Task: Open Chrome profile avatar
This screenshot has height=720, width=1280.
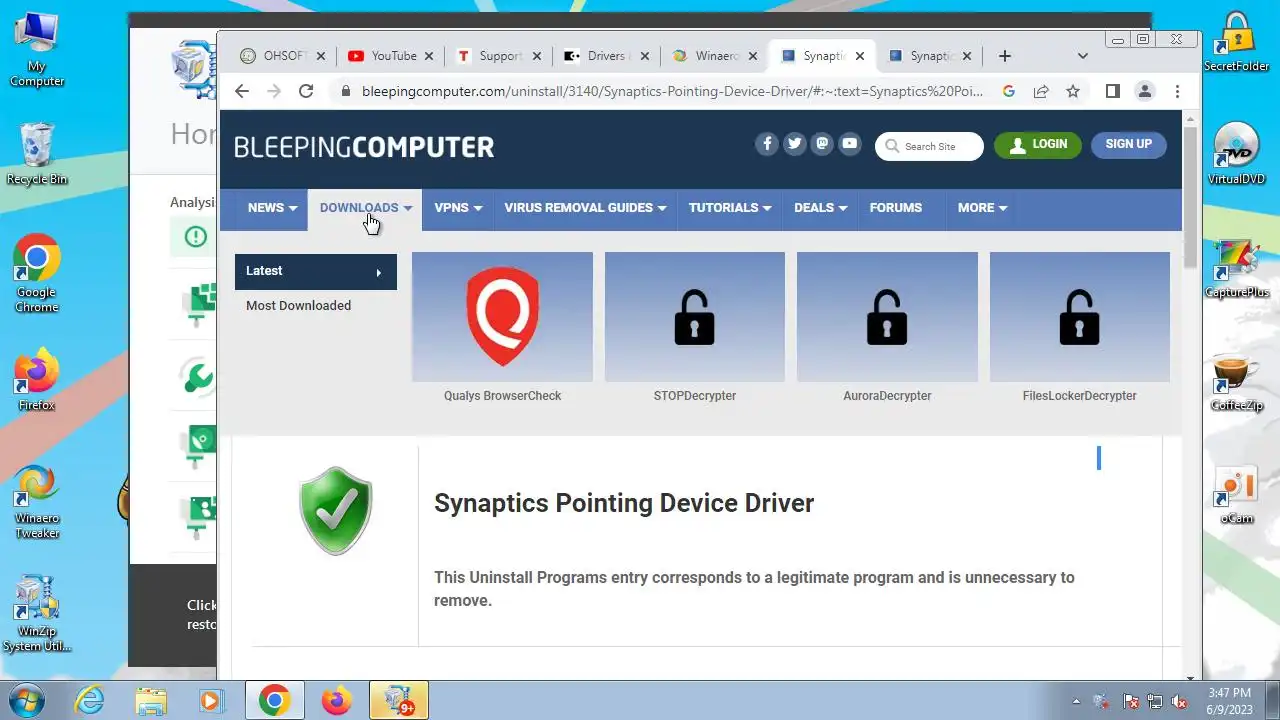Action: [x=1145, y=91]
